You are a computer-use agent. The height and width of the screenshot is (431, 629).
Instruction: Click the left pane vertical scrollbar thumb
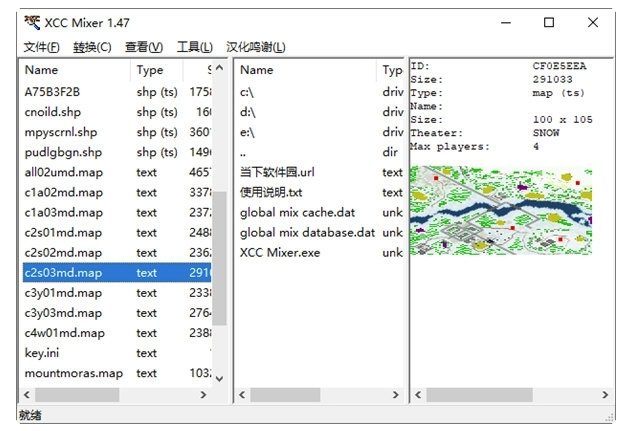click(x=219, y=258)
